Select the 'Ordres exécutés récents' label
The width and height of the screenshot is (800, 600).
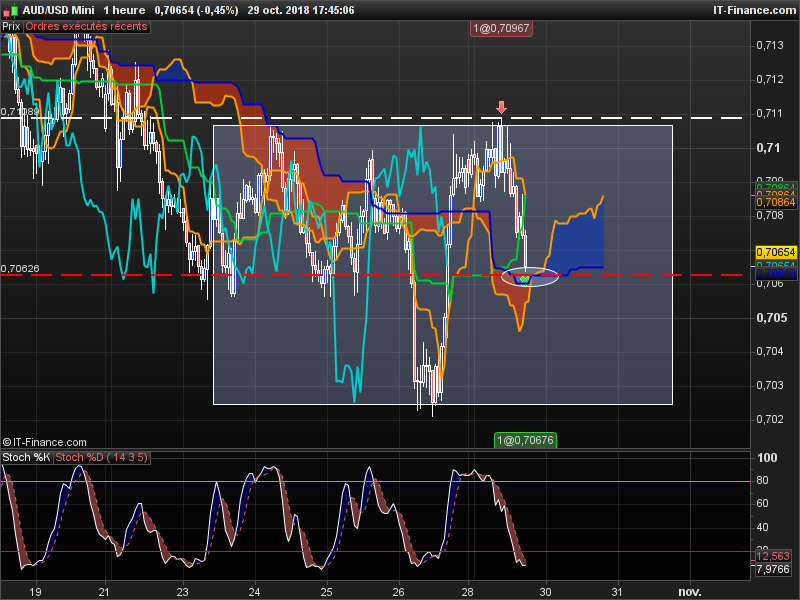(x=86, y=27)
